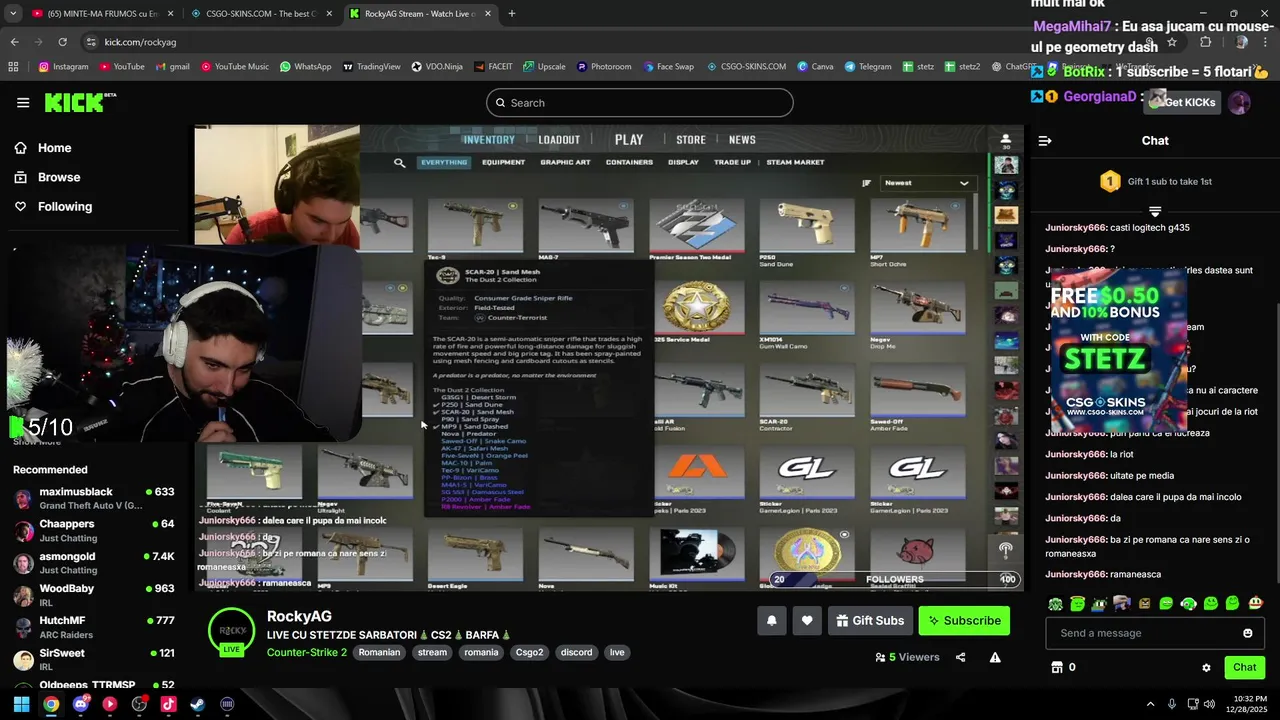The height and width of the screenshot is (720, 1280).
Task: Show hidden system tray icons
Action: coord(1150,704)
